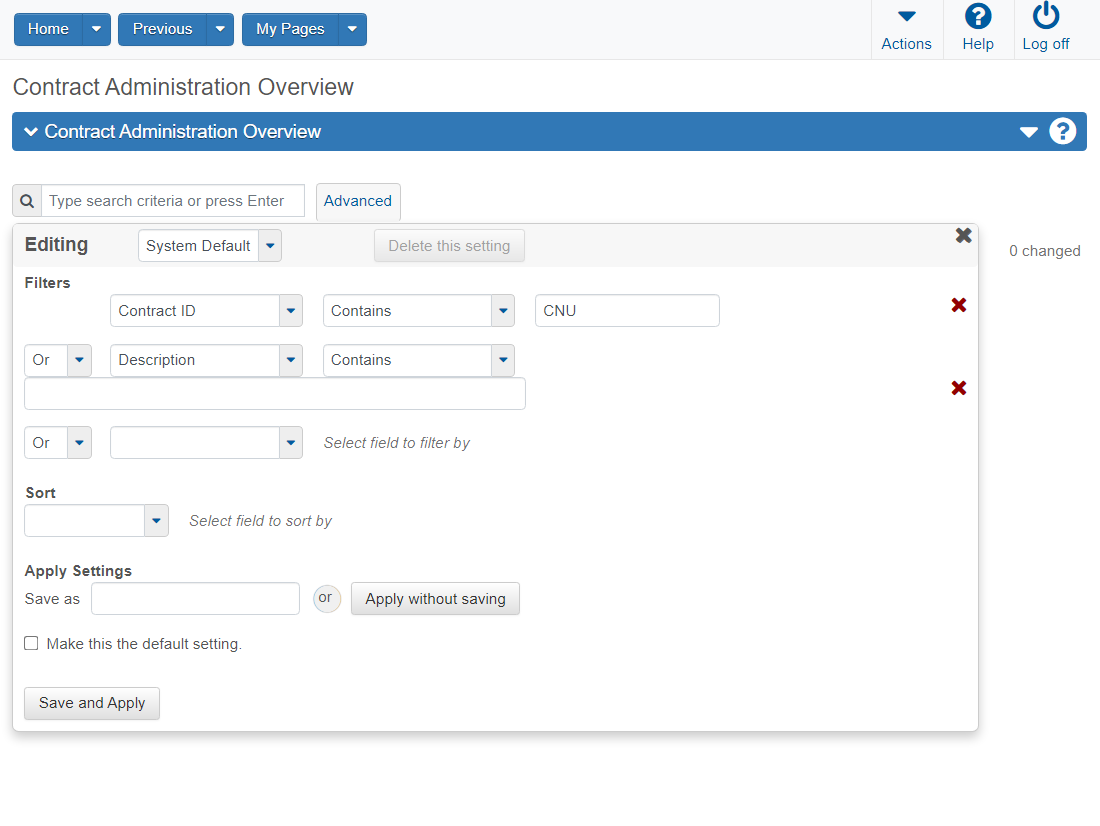
Task: Check Make this the default setting
Action: [32, 644]
